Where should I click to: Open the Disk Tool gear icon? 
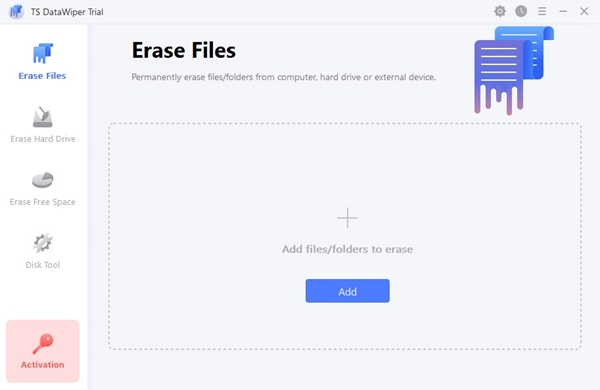pos(42,243)
